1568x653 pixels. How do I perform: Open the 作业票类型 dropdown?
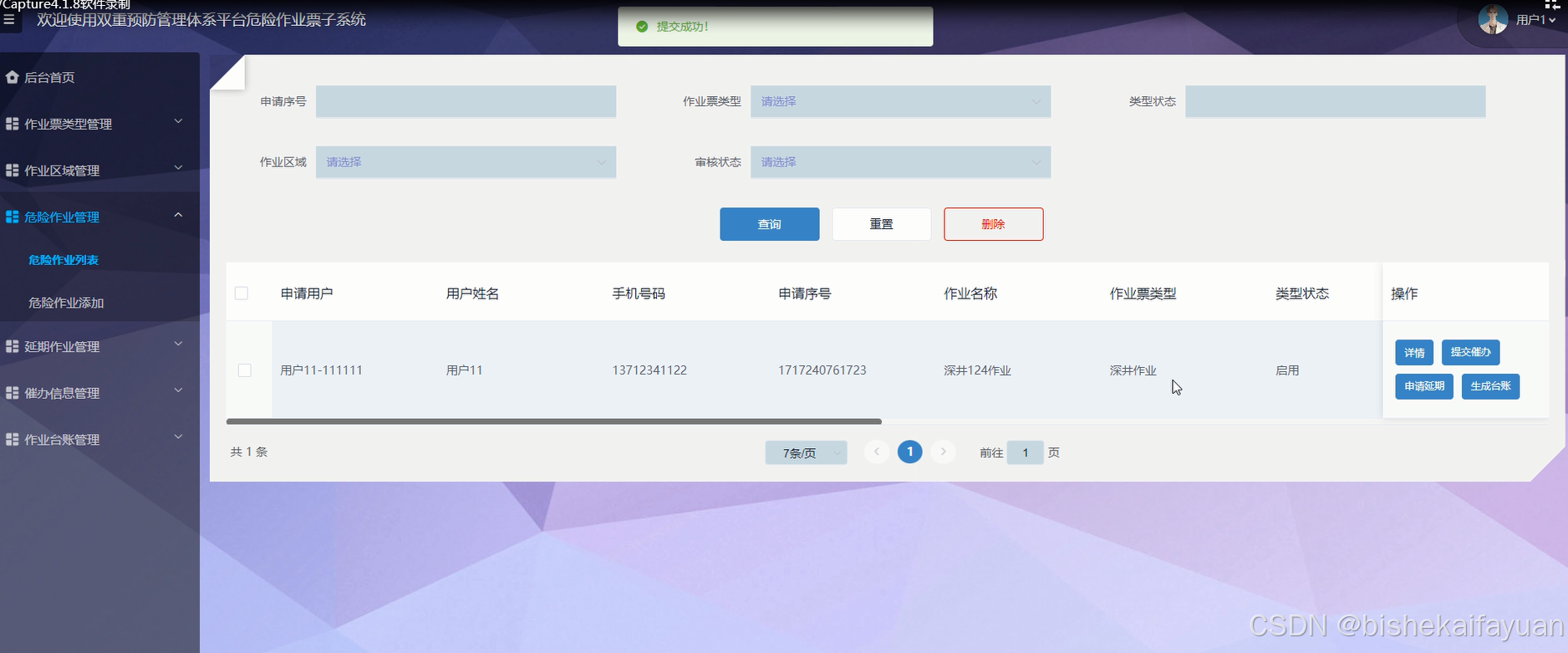pyautogui.click(x=900, y=101)
